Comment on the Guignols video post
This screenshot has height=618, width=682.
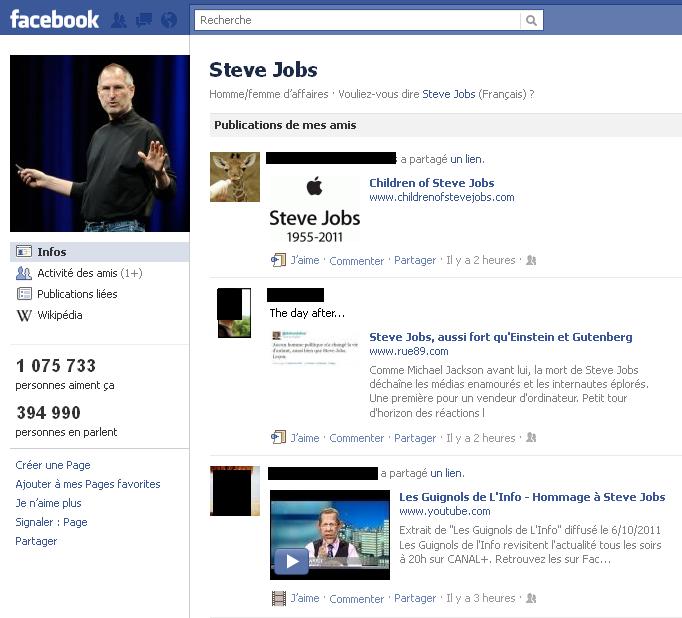356,599
